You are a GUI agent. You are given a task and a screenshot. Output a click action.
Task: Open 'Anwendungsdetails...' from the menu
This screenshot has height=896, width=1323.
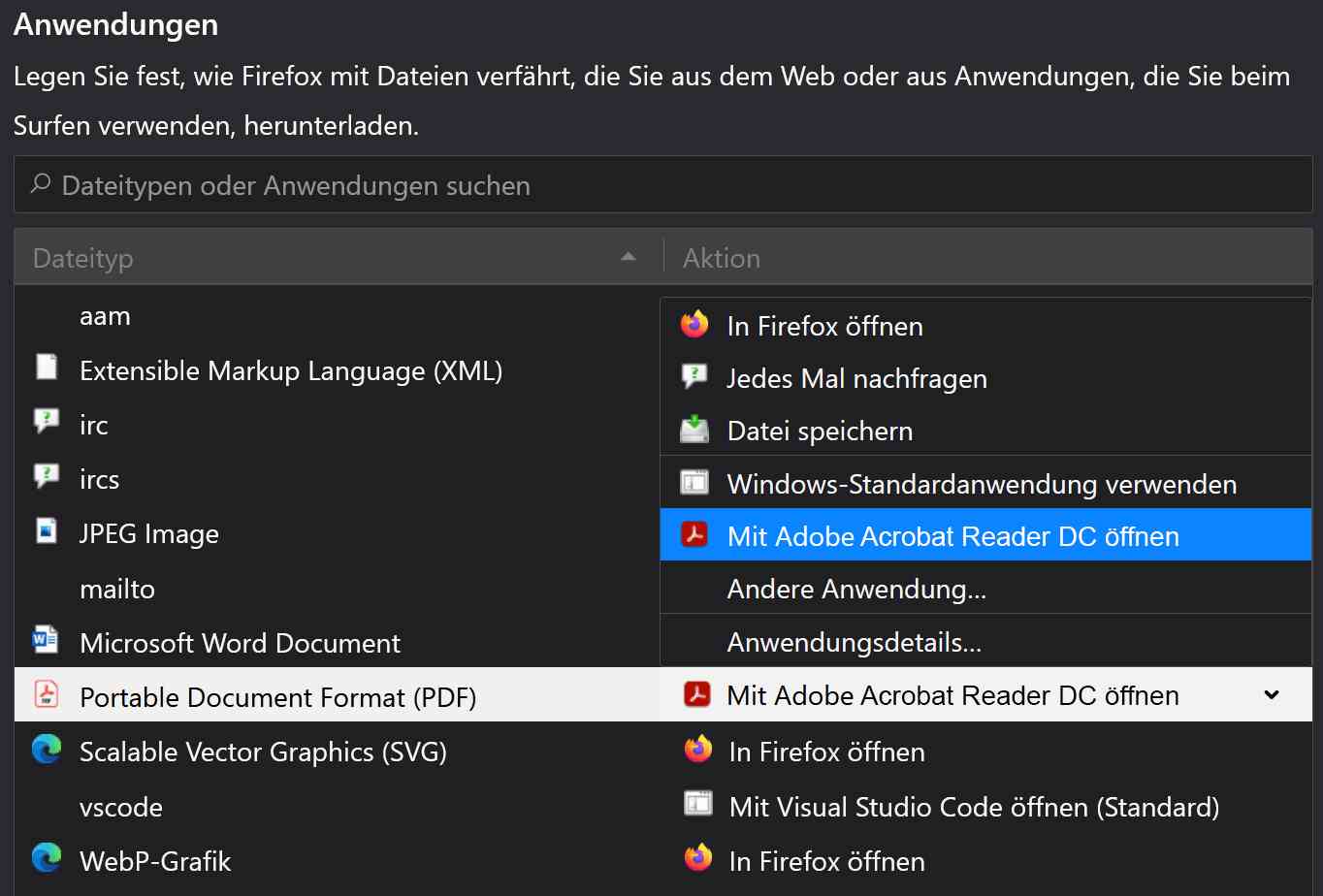pos(855,642)
